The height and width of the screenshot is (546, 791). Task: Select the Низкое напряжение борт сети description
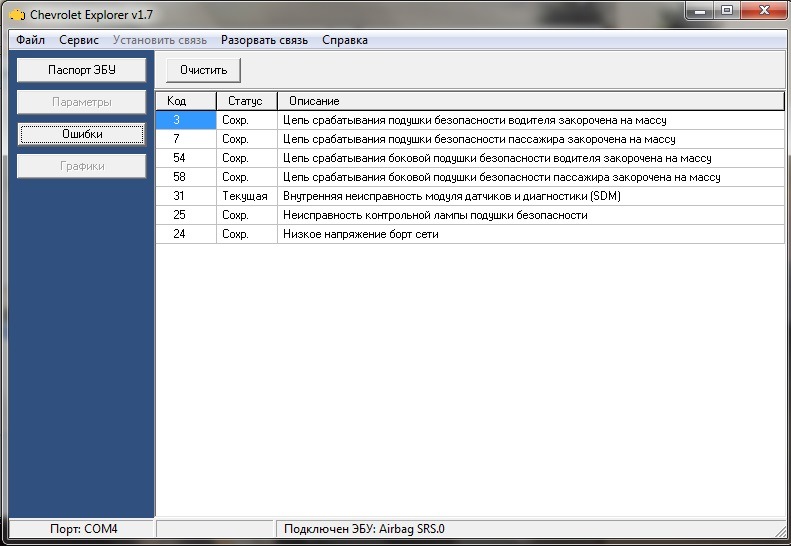point(531,234)
